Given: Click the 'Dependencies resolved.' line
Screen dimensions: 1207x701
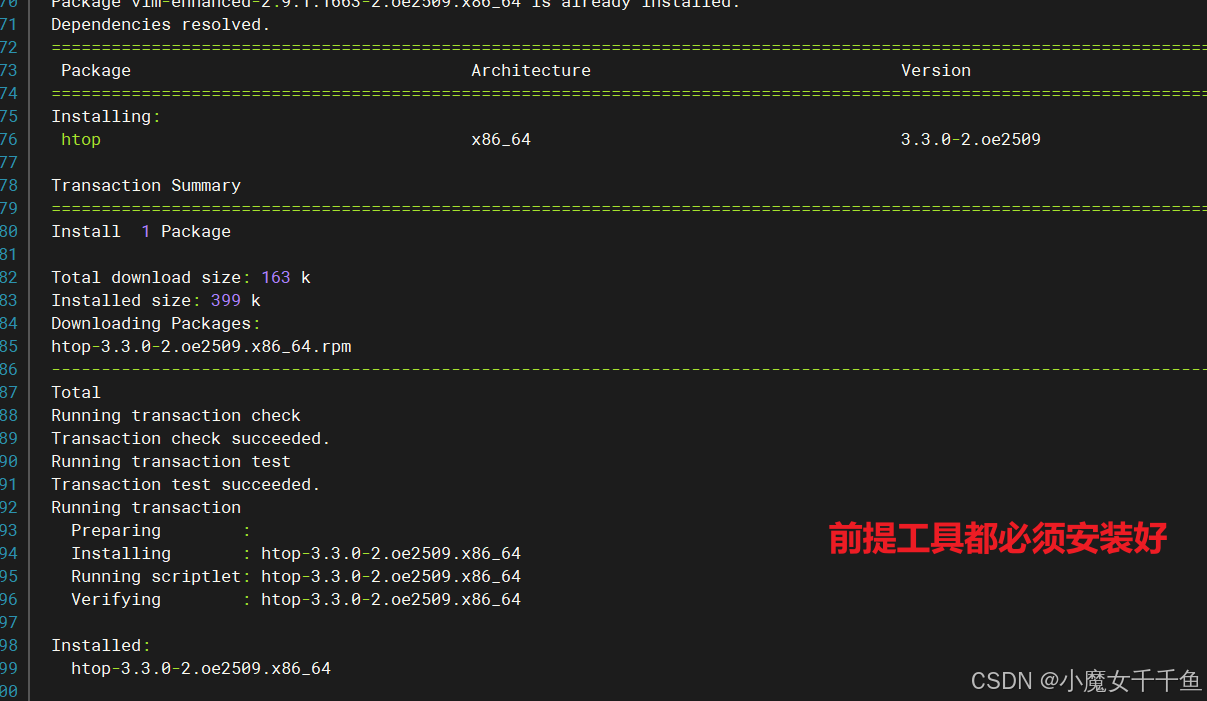Looking at the screenshot, I should point(161,24).
